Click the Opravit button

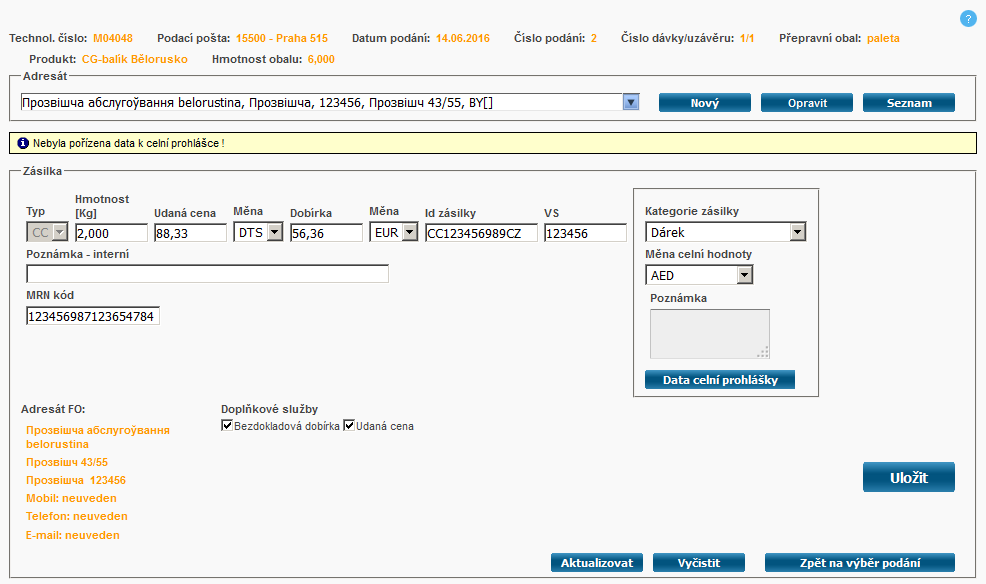(806, 103)
